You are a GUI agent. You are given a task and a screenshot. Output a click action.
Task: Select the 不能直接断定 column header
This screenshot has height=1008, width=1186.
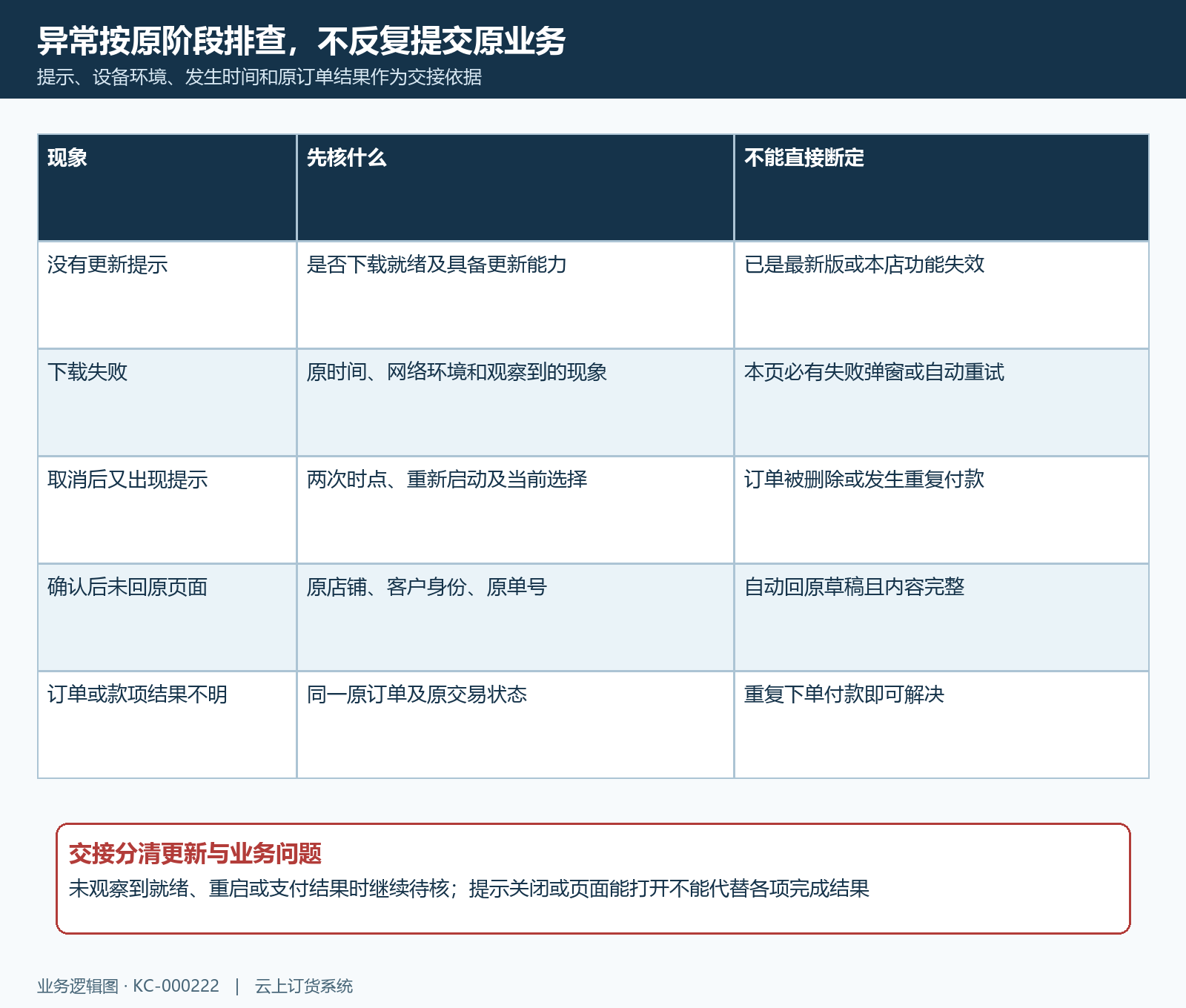coord(941,188)
